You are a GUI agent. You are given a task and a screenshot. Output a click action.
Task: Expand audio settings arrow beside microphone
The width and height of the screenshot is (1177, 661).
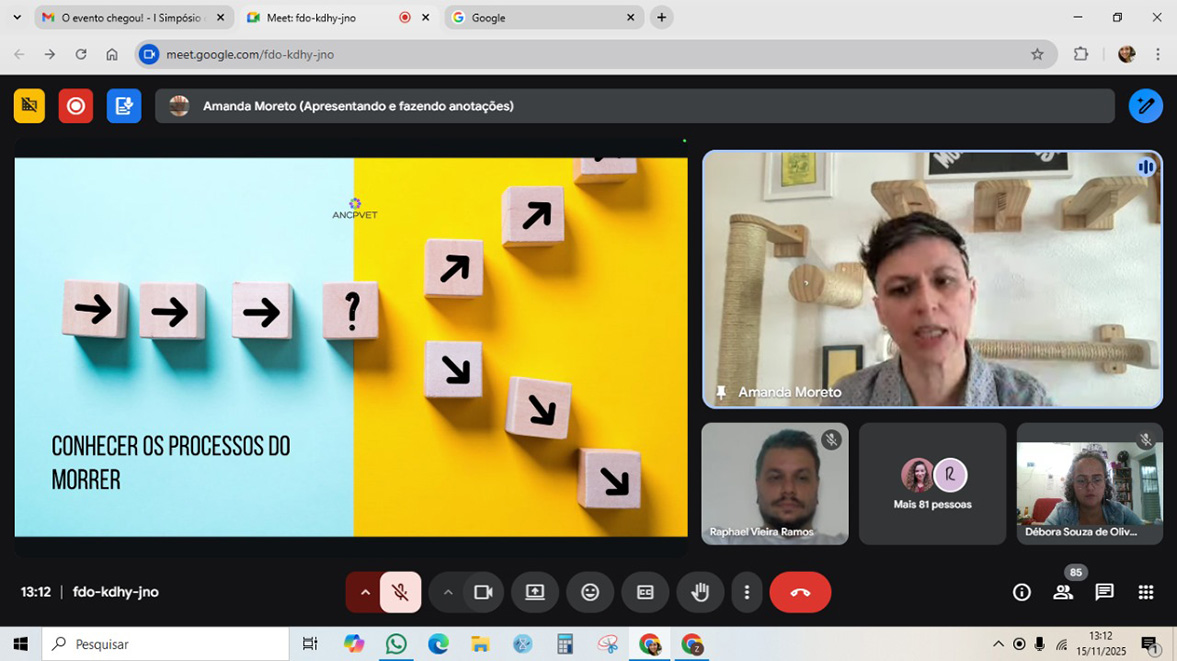tap(365, 593)
